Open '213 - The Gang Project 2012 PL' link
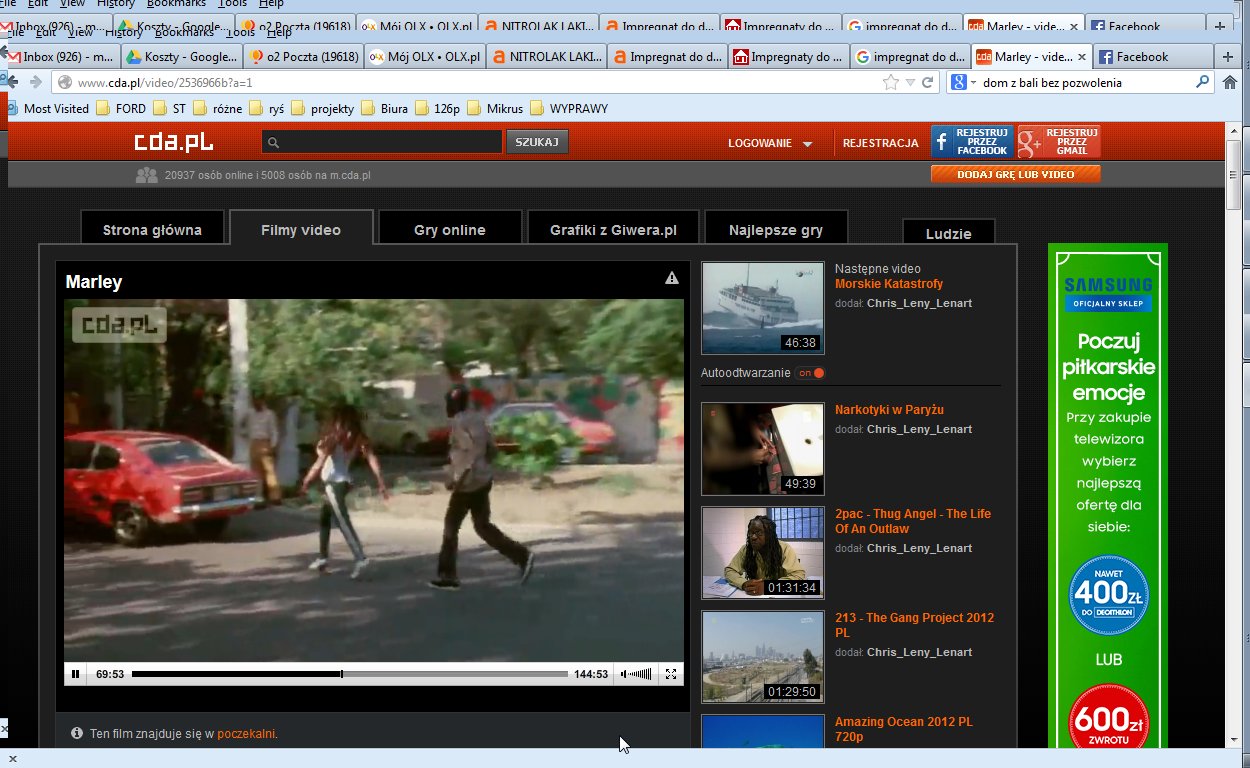This screenshot has width=1250, height=768. click(914, 625)
